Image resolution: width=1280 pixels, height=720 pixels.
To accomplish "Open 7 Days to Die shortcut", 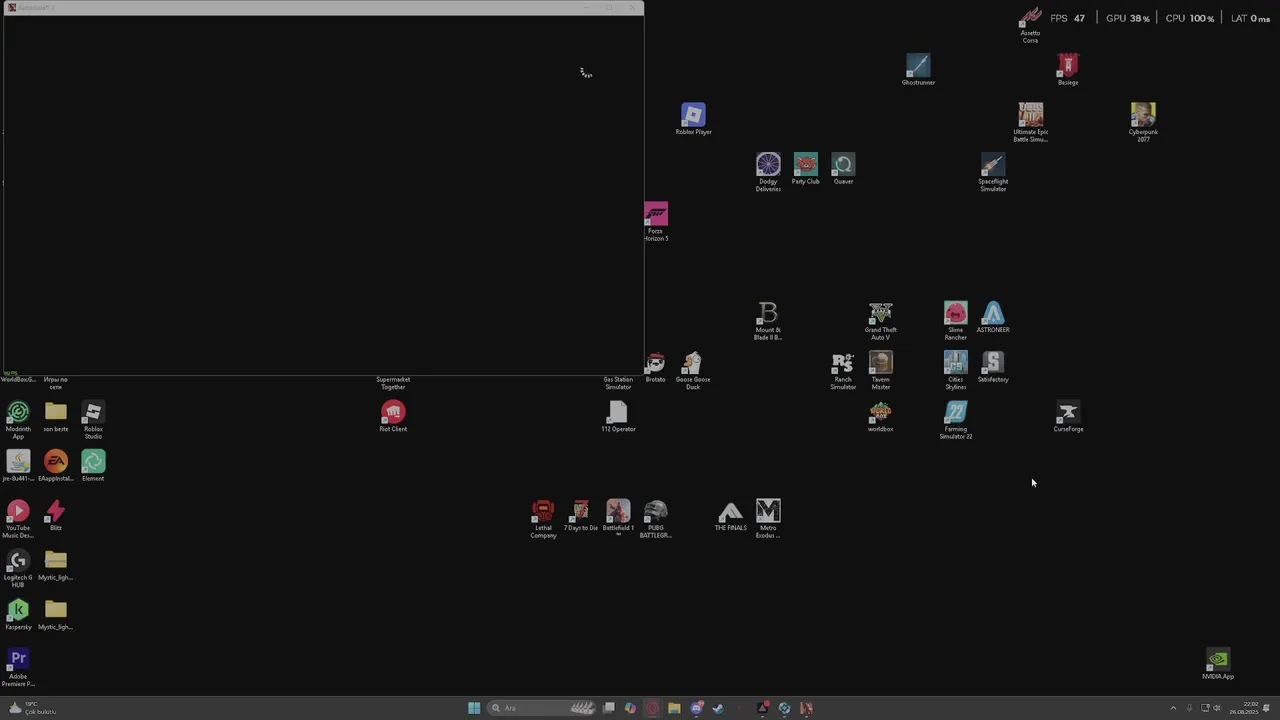I will coord(581,516).
